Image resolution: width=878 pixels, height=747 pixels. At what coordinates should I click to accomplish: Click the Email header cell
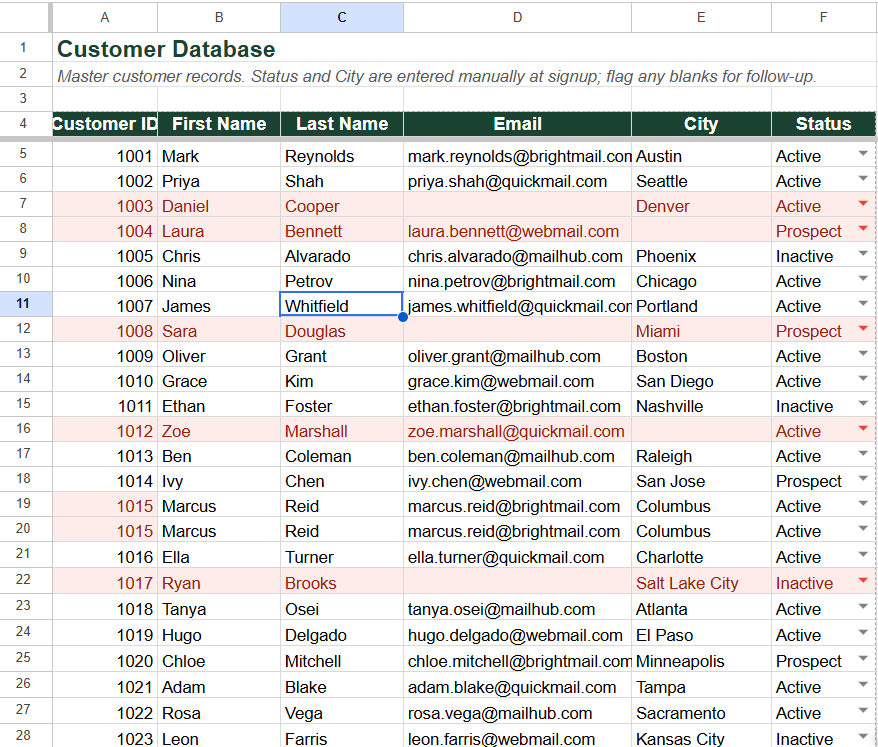(517, 124)
